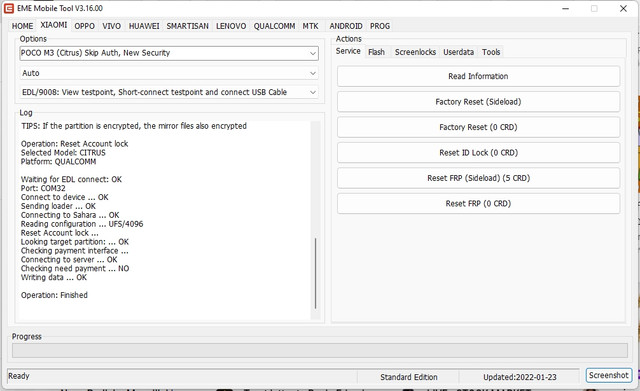The height and width of the screenshot is (391, 640).
Task: Click the Read Information button
Action: [478, 76]
